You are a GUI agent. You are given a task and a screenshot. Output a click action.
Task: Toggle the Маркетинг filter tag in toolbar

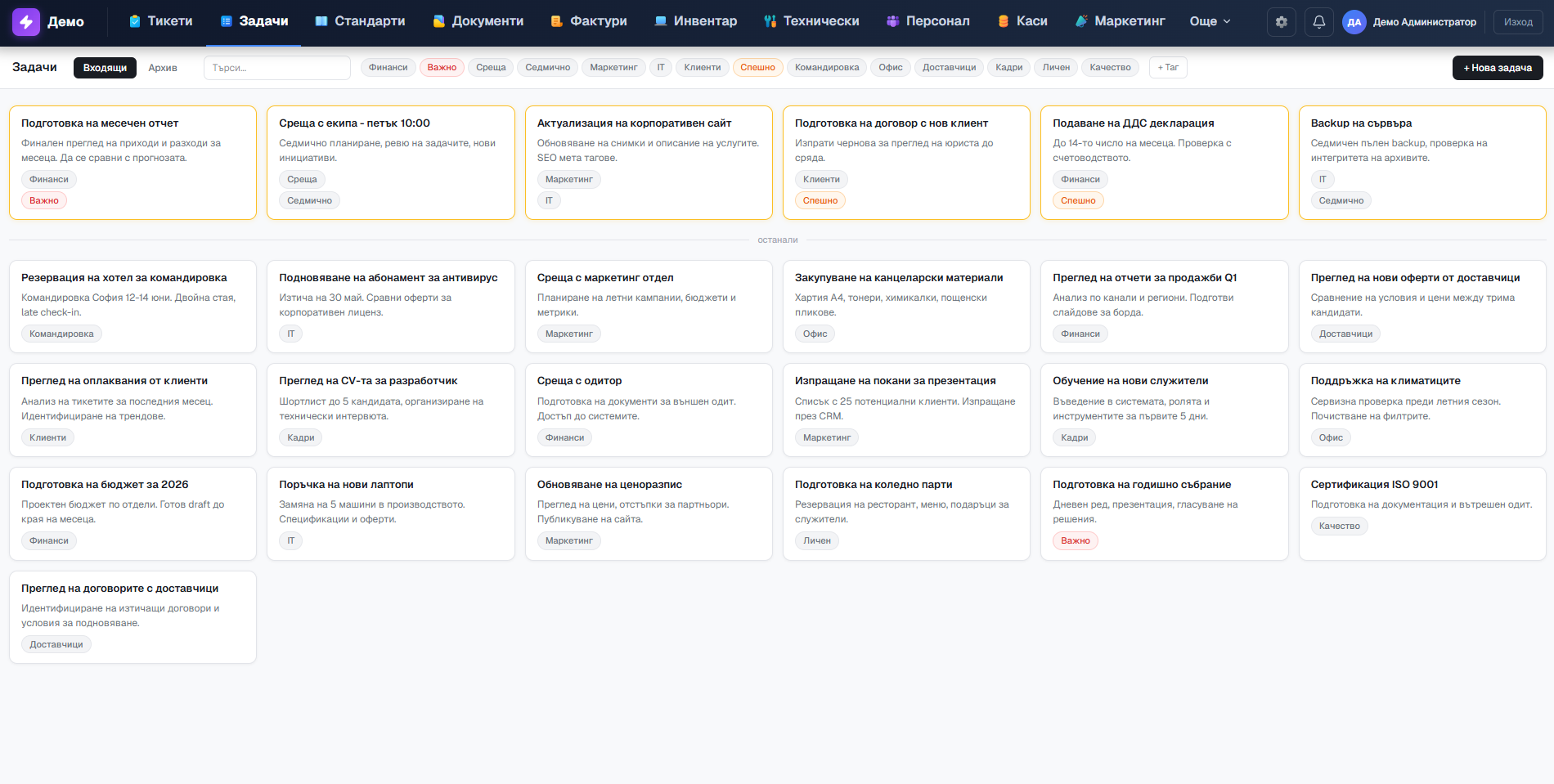click(x=613, y=67)
